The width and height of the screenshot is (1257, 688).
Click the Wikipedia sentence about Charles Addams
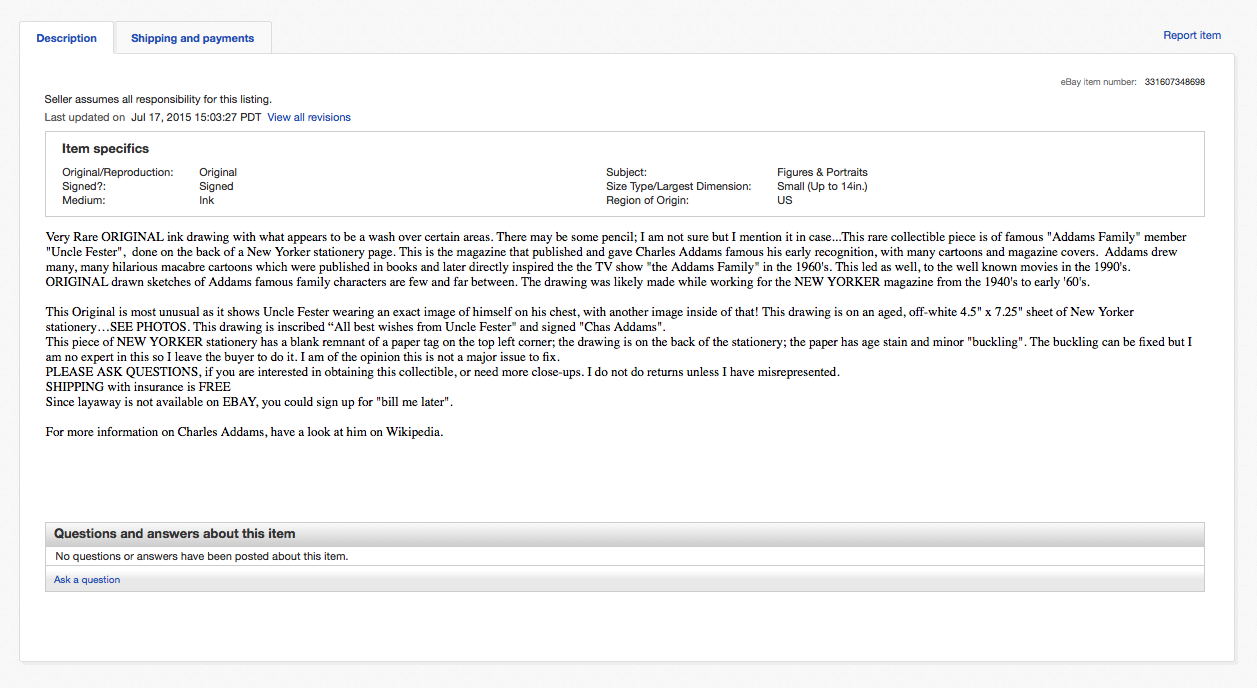pyautogui.click(x=244, y=432)
